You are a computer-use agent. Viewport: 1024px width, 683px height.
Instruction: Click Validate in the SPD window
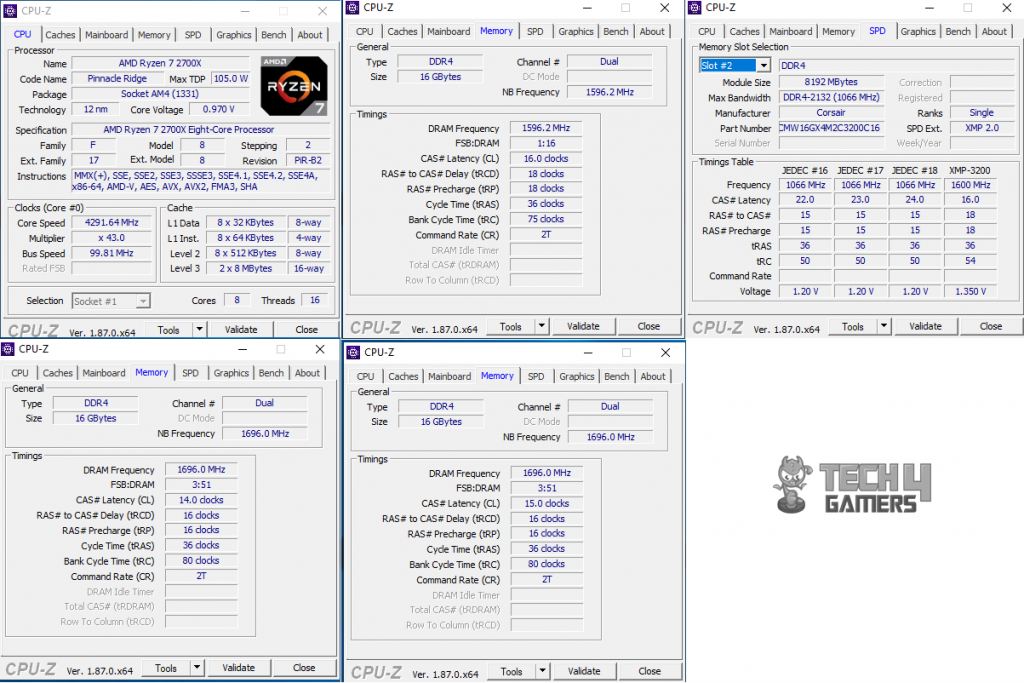tap(925, 326)
